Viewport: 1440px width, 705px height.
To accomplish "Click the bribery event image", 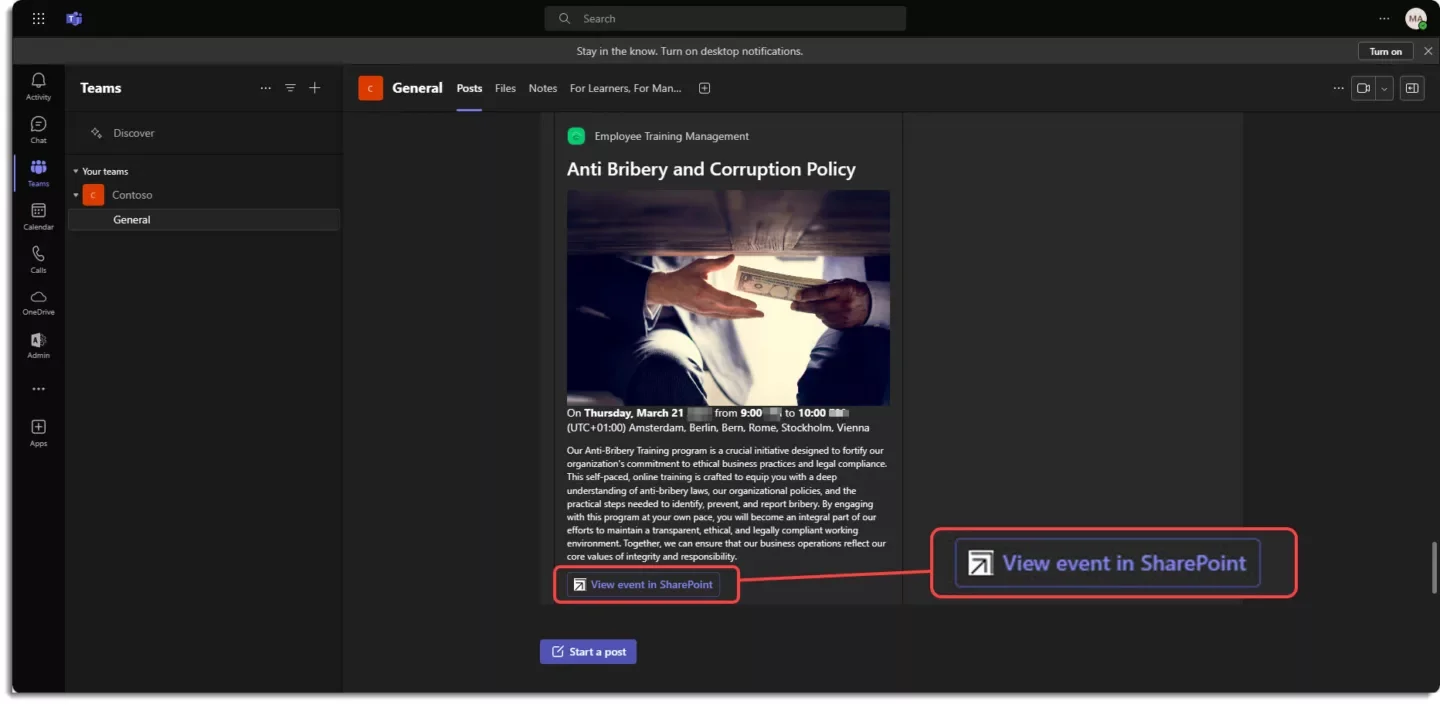I will tap(728, 298).
